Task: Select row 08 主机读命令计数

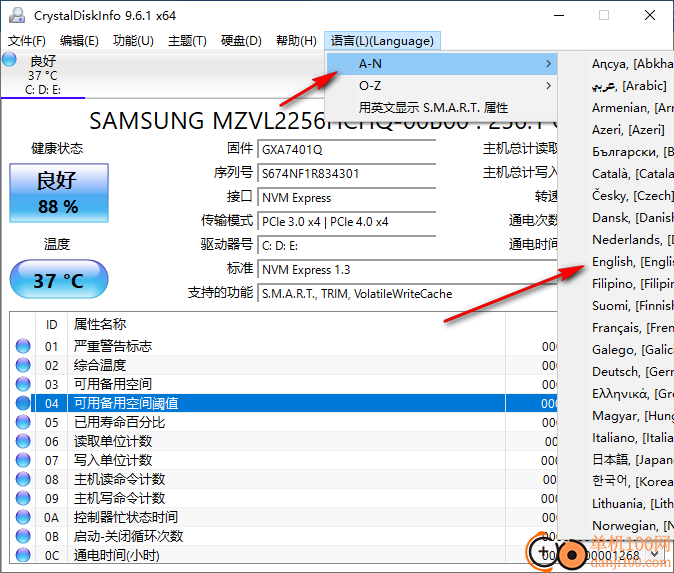Action: tap(284, 479)
